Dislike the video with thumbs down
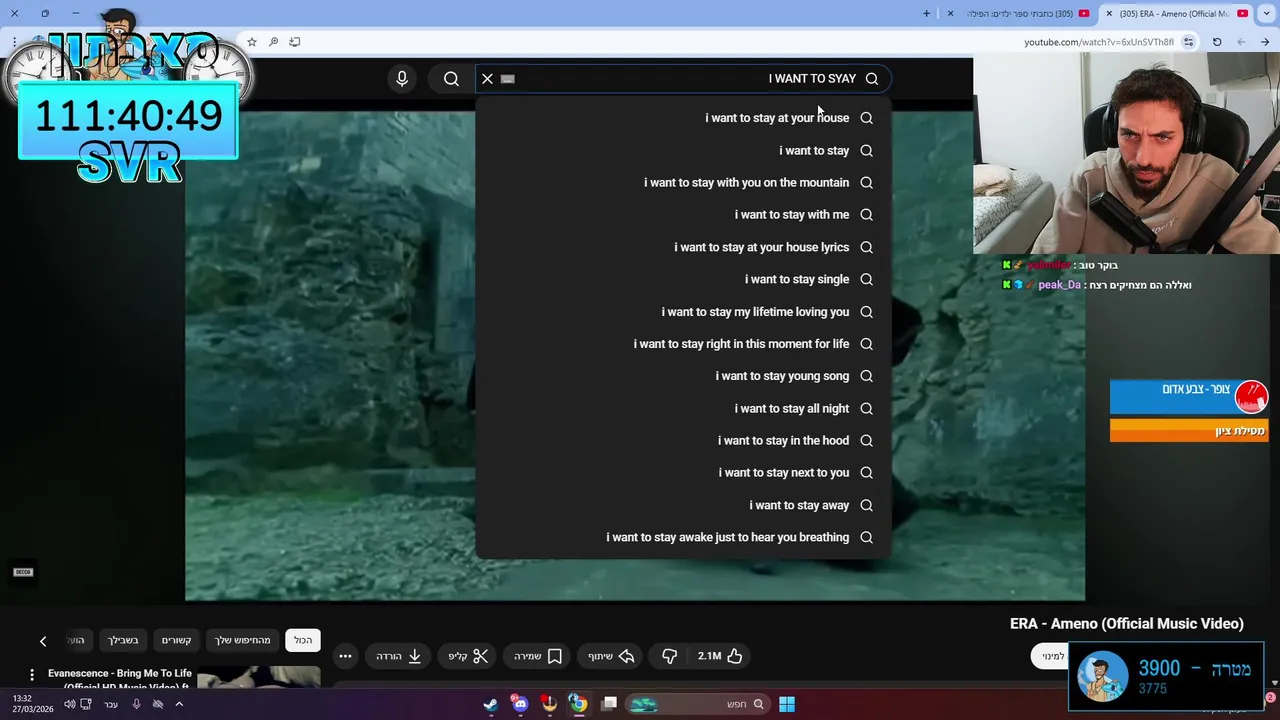The image size is (1280, 720). tap(670, 656)
